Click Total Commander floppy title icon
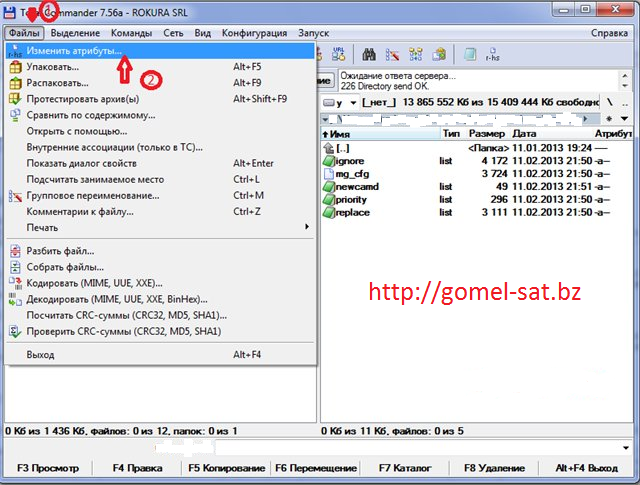The height and width of the screenshot is (485, 640). 9,13
